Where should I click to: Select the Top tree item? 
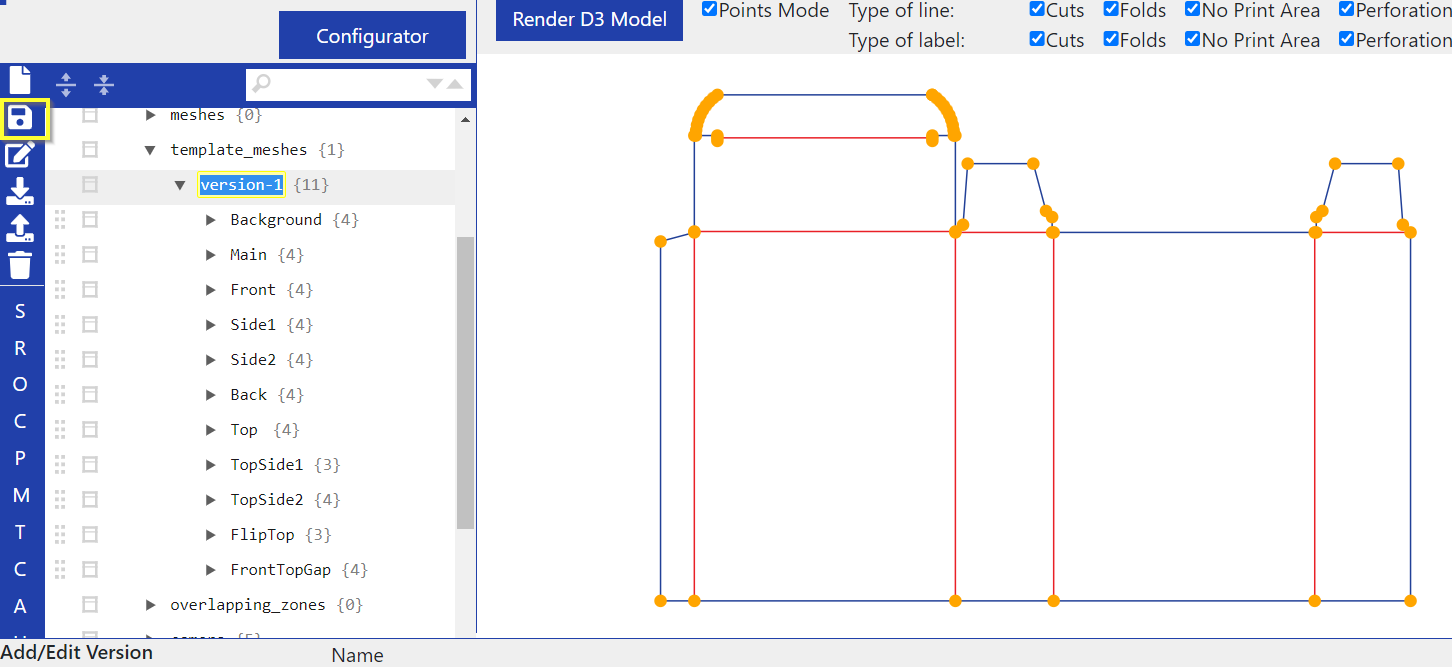click(244, 430)
